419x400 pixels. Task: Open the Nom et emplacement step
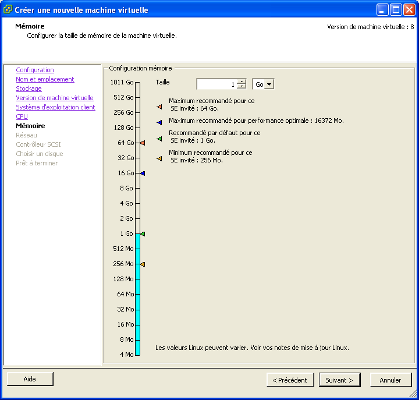(45, 79)
